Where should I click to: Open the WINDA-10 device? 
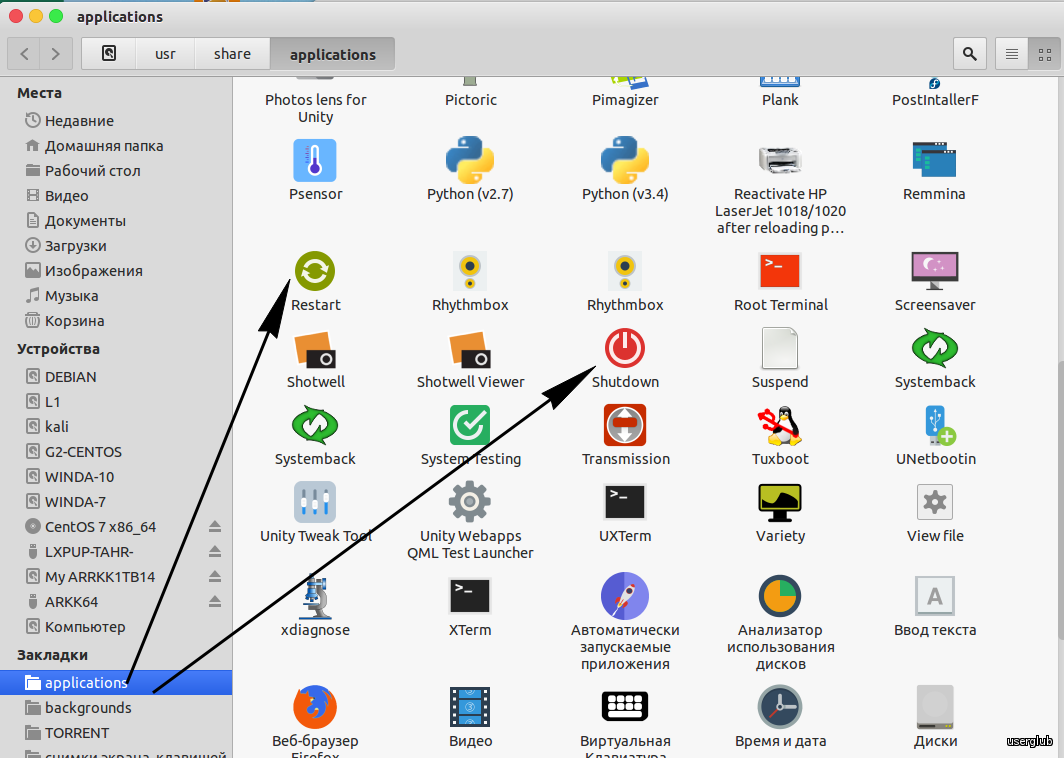[116, 477]
